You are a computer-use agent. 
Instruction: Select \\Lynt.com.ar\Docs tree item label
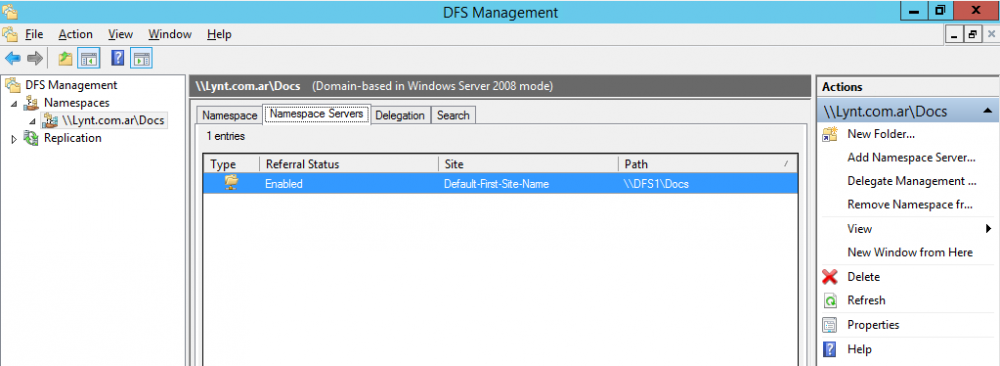114,120
